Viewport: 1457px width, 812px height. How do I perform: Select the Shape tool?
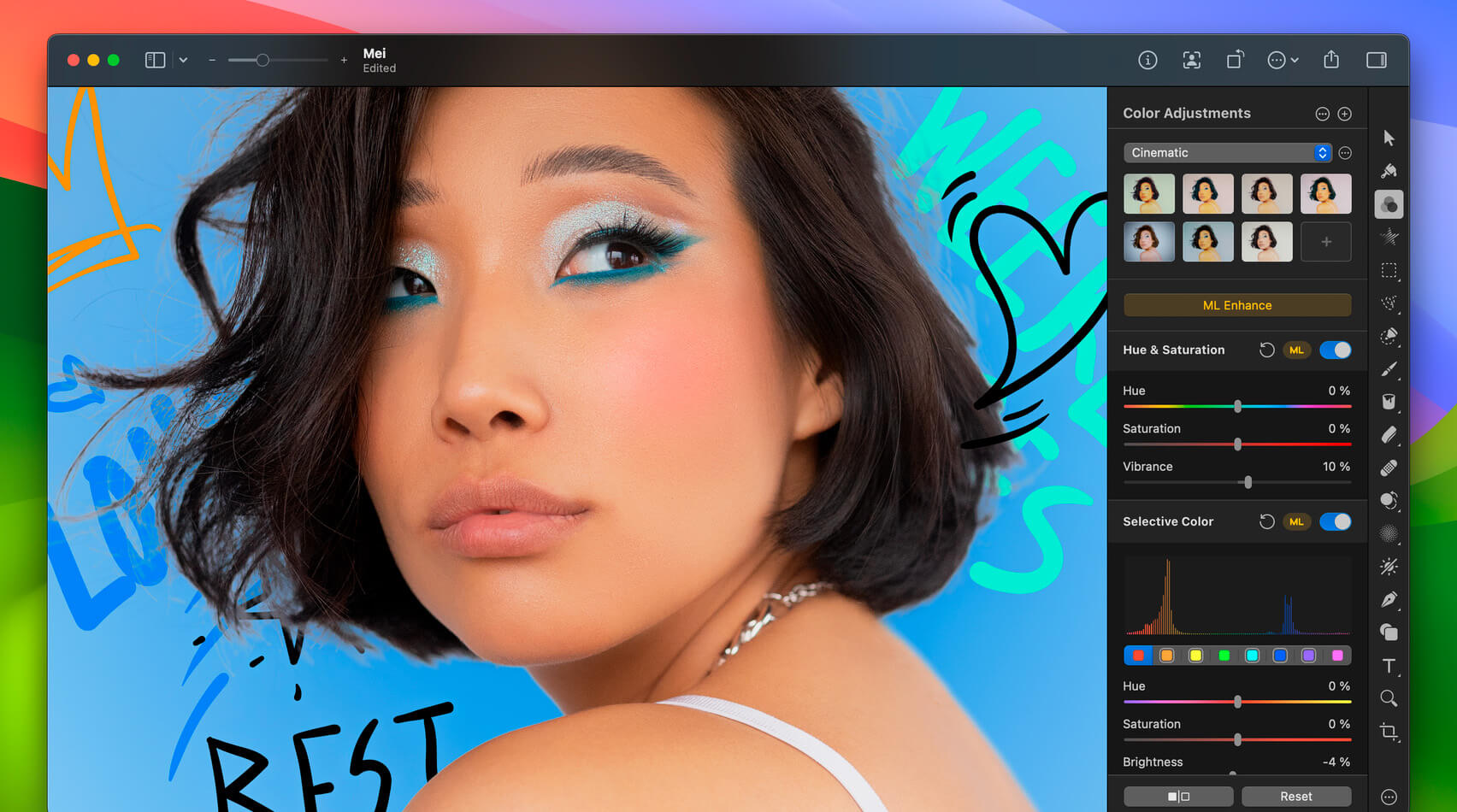coord(1389,633)
